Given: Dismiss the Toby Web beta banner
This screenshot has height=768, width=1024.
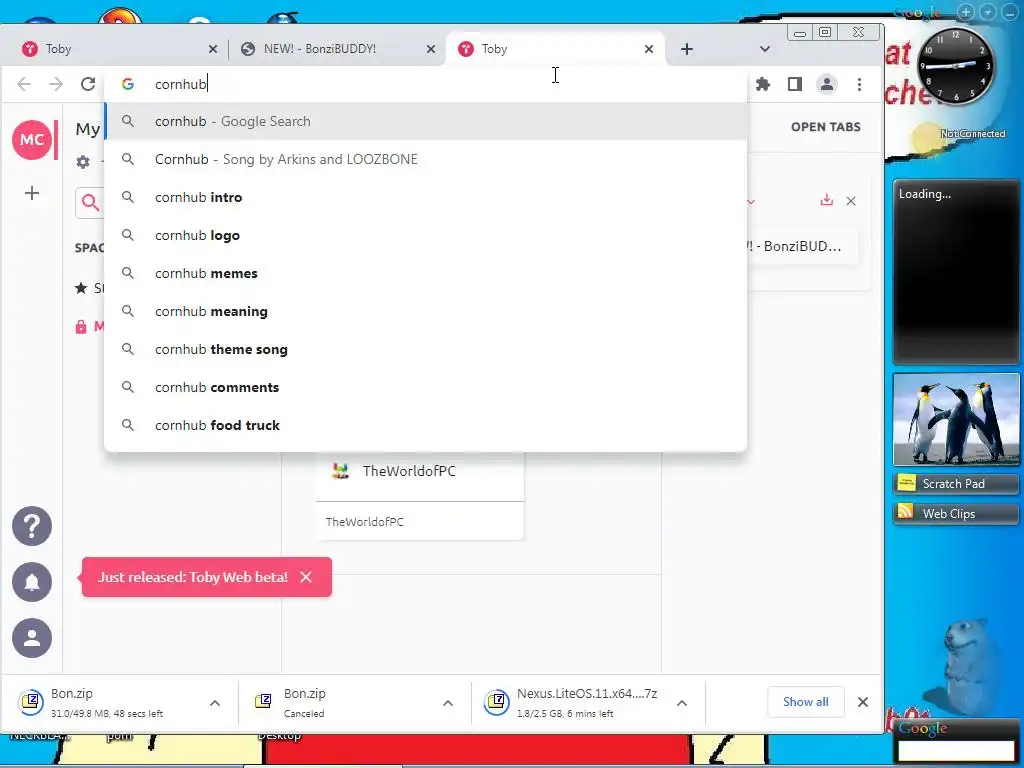Looking at the screenshot, I should point(306,577).
